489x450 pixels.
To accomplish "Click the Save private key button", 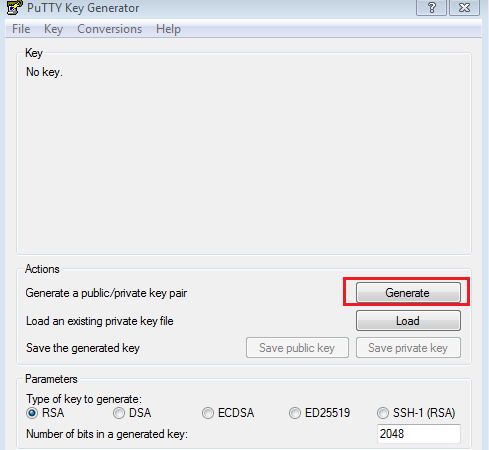I will 408,348.
